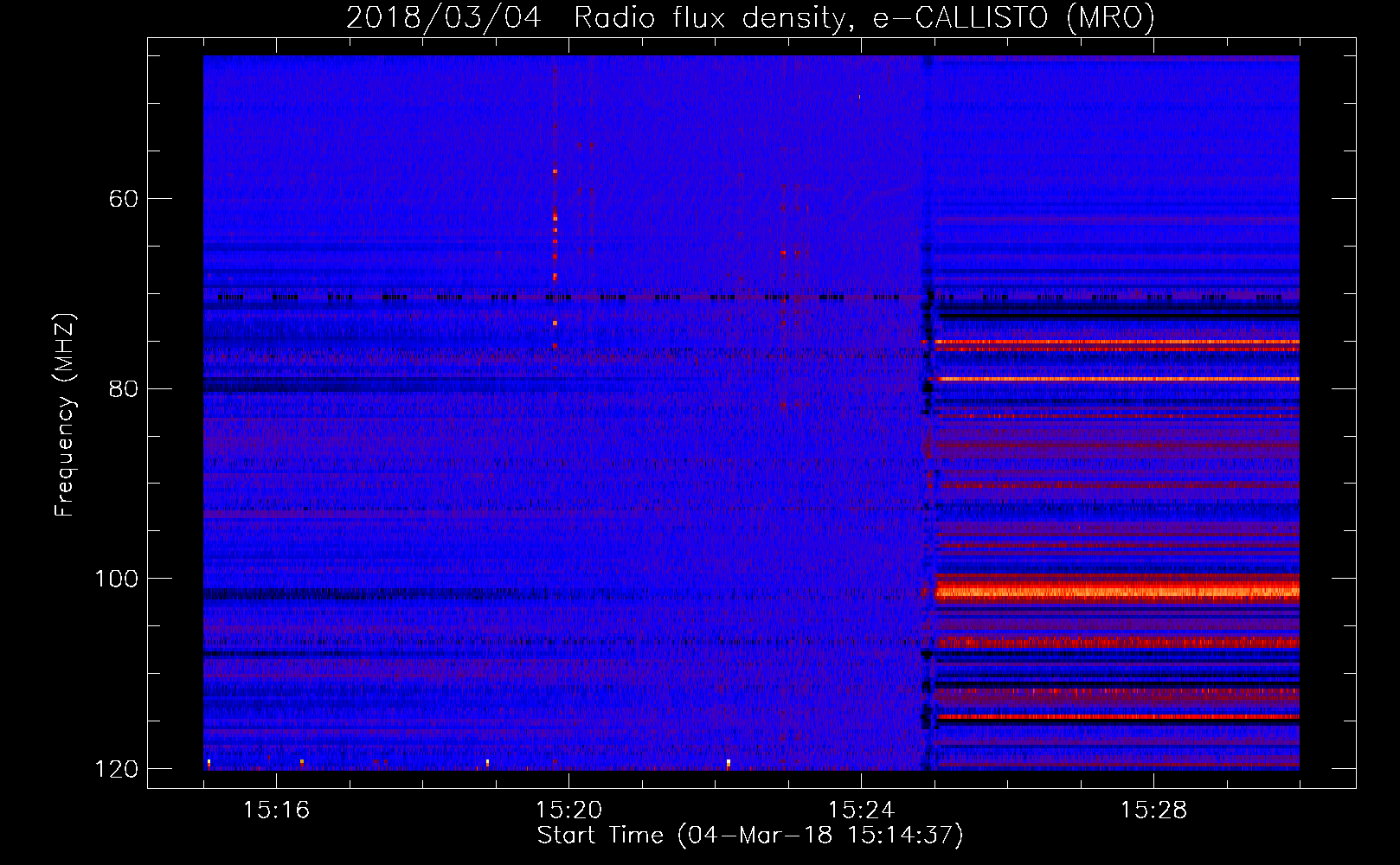Image resolution: width=1400 pixels, height=865 pixels.
Task: Click the 120 frequency tick label
Action: tap(116, 769)
